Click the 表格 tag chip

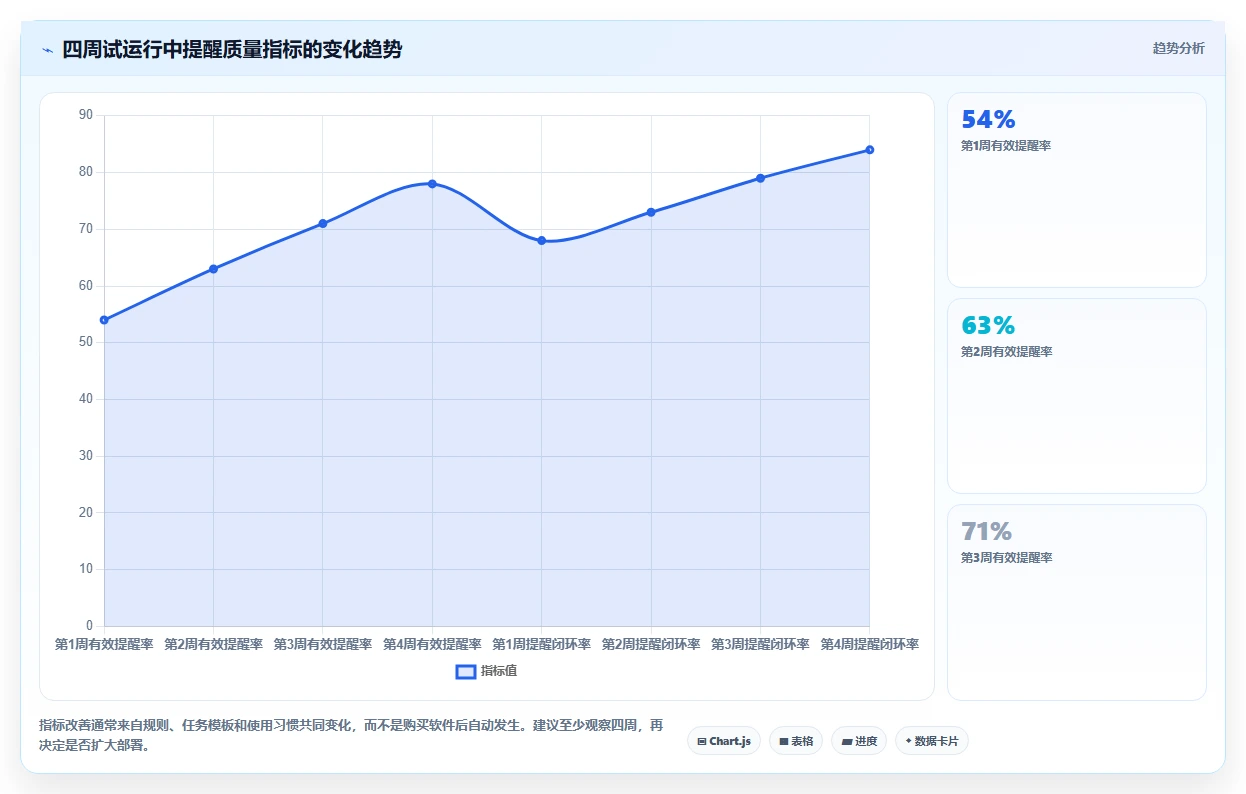[x=796, y=741]
